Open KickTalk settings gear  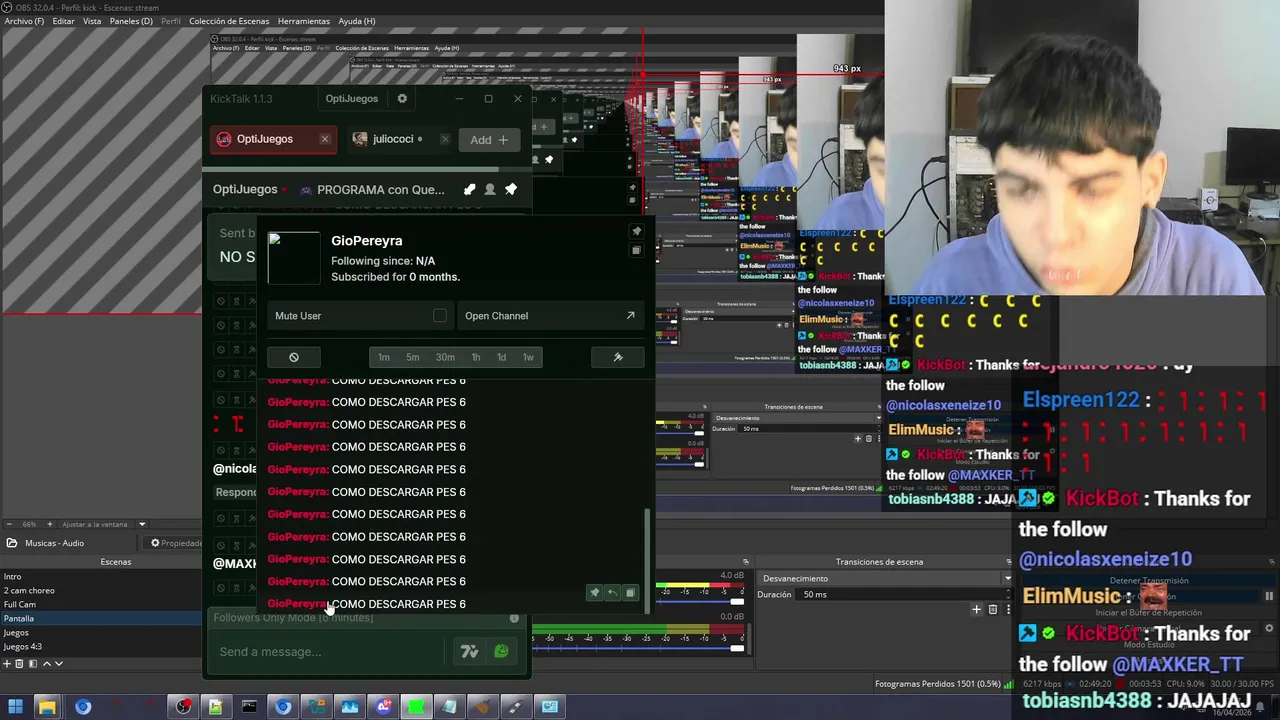402,99
